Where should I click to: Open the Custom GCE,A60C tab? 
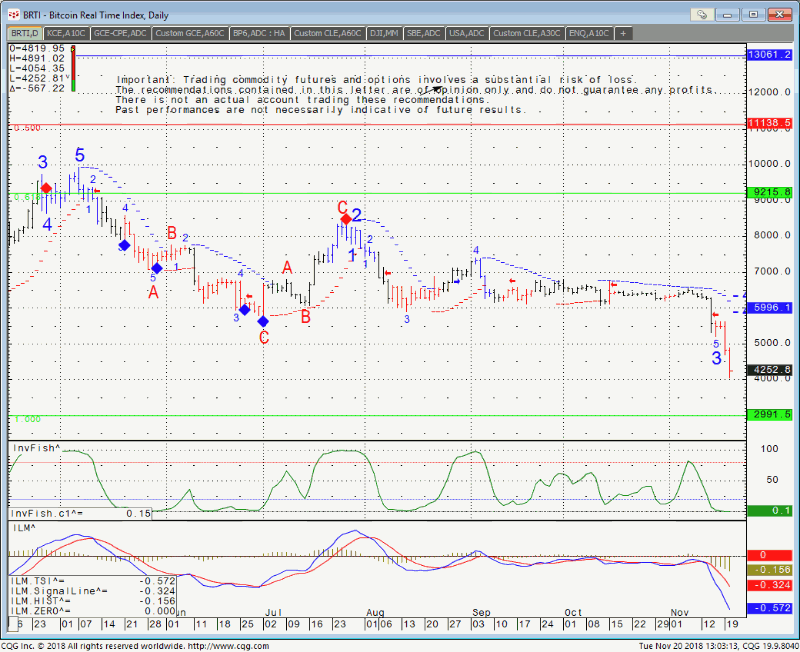[190, 33]
